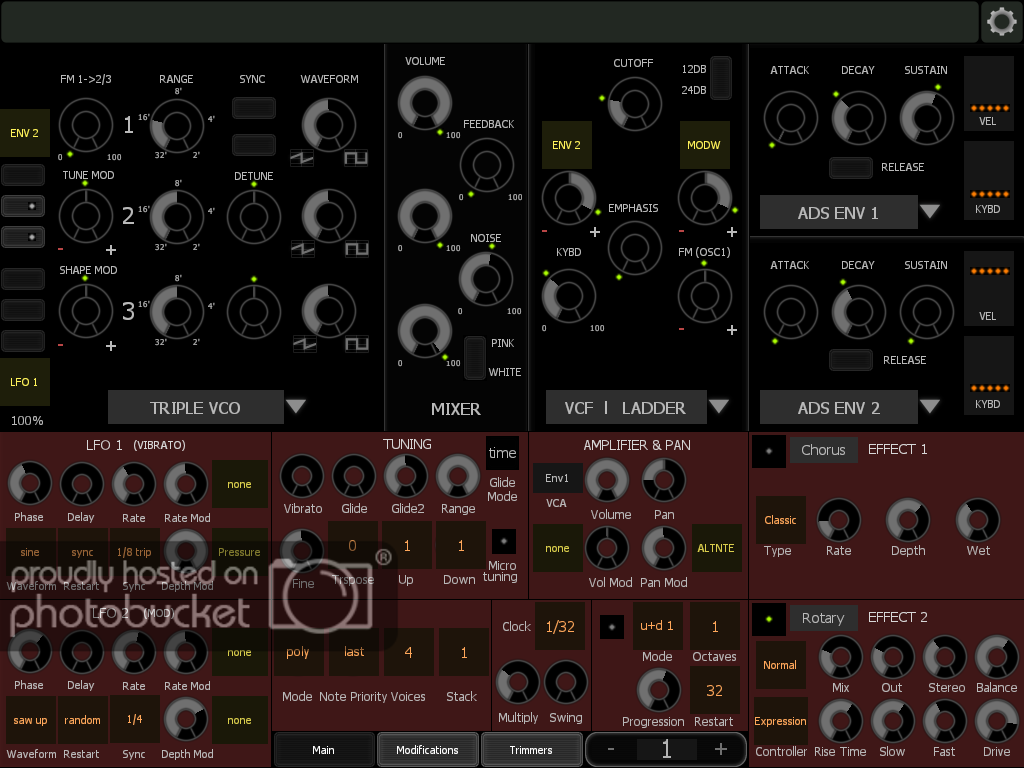Image resolution: width=1024 pixels, height=768 pixels.
Task: Open the TRIPLE VCO oscillator type dropdown
Action: (296, 406)
